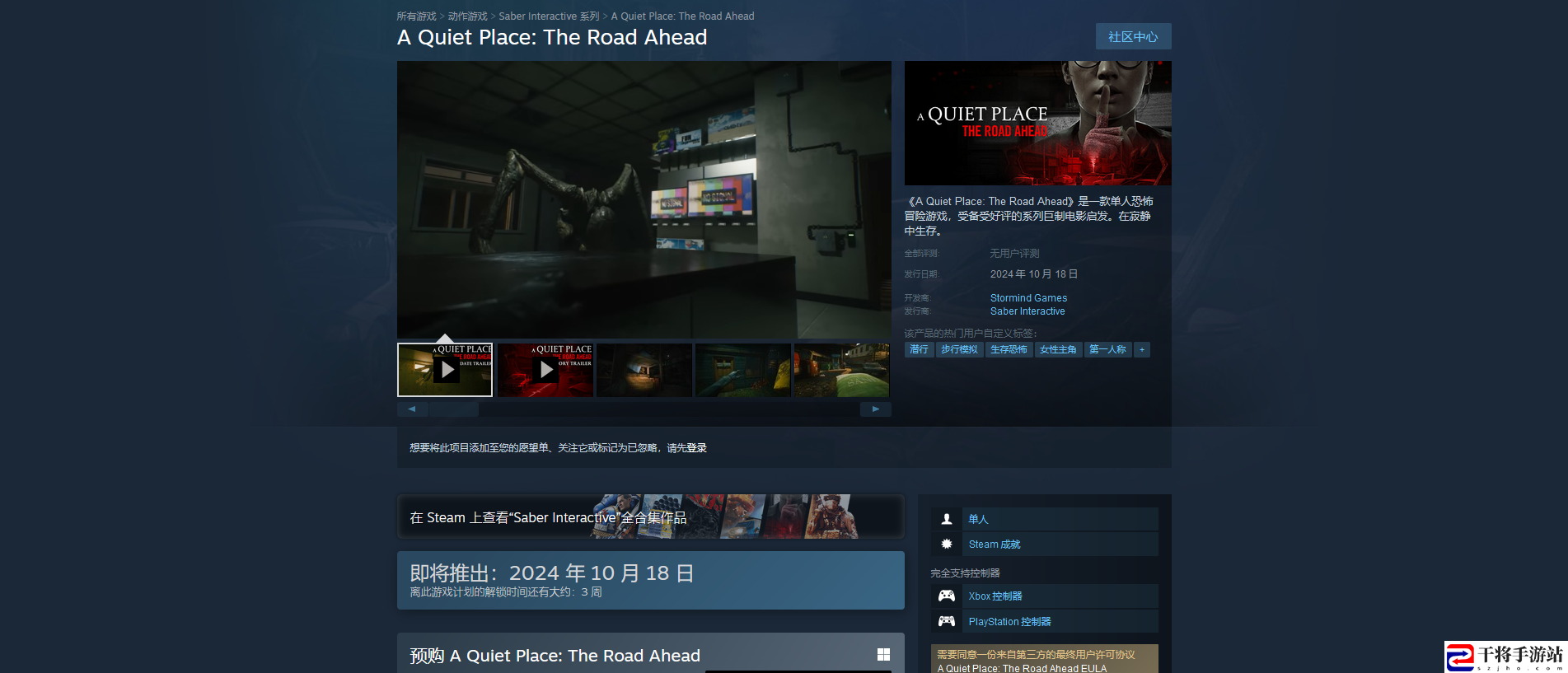Click the single-player person icon

pos(947,519)
